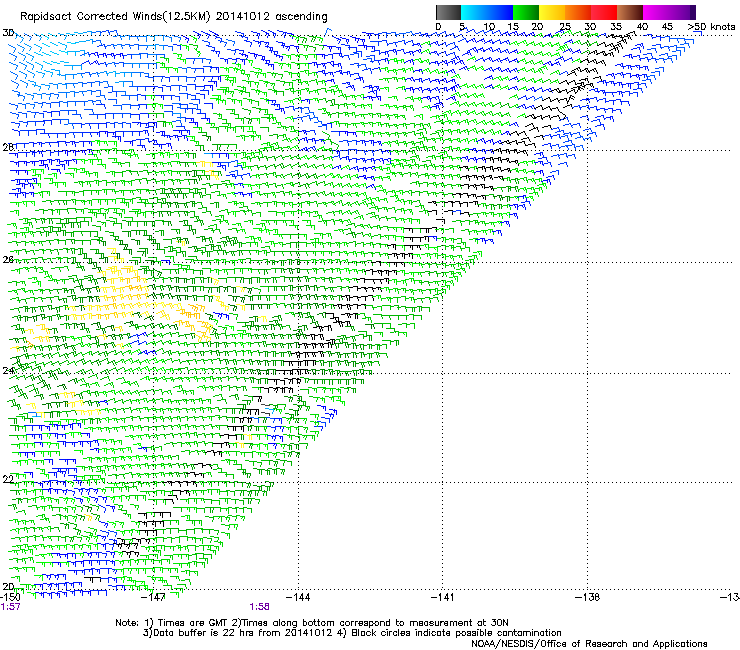Click the cyan 5-10 knots color segment
The width and height of the screenshot is (740, 650).
click(474, 12)
